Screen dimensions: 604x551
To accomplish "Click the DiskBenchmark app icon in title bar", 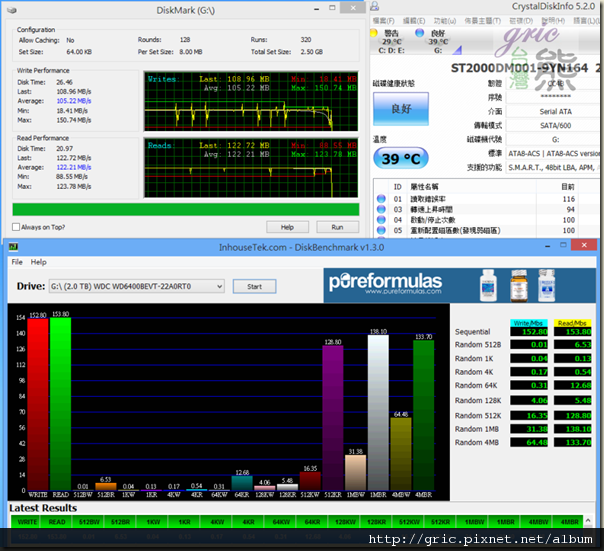I will pyautogui.click(x=12, y=247).
